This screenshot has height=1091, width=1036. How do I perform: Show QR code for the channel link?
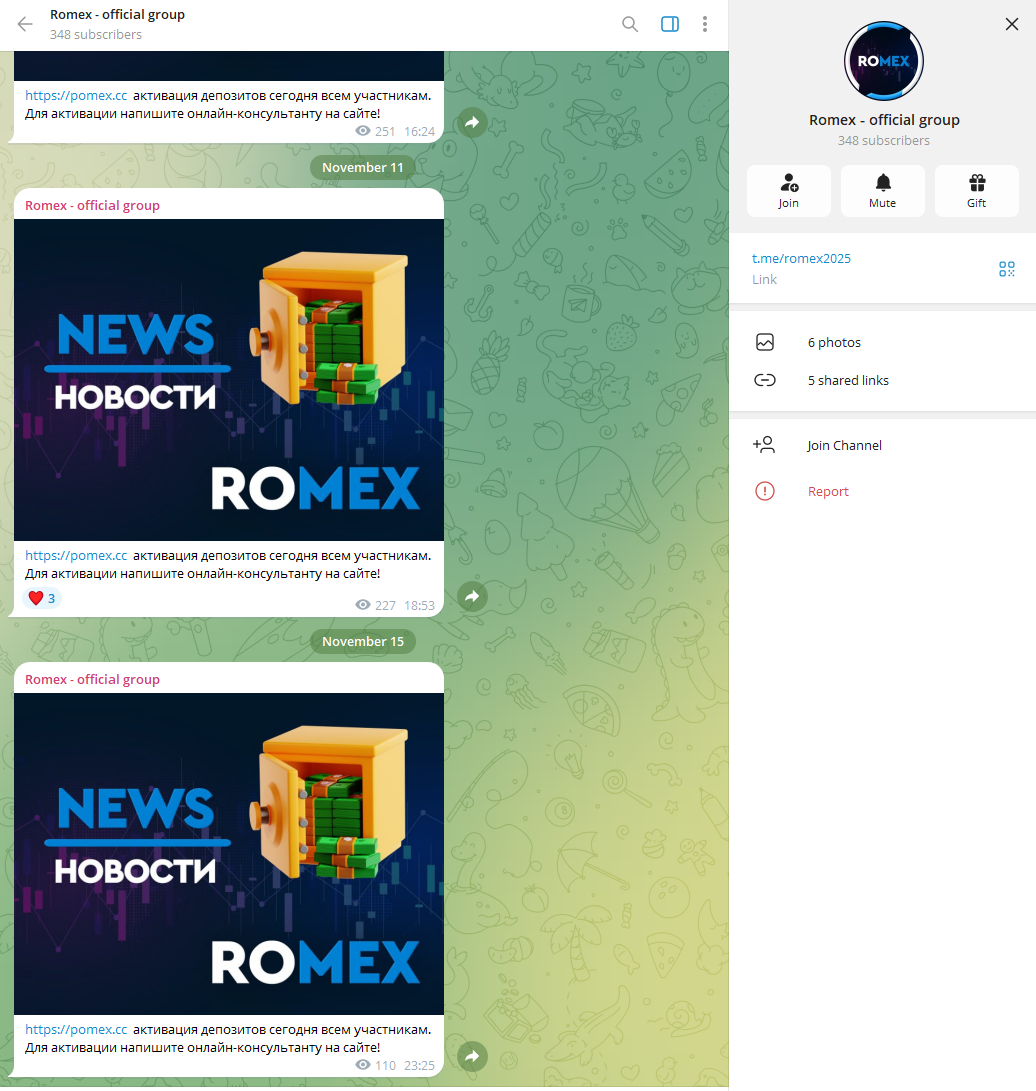(1007, 268)
